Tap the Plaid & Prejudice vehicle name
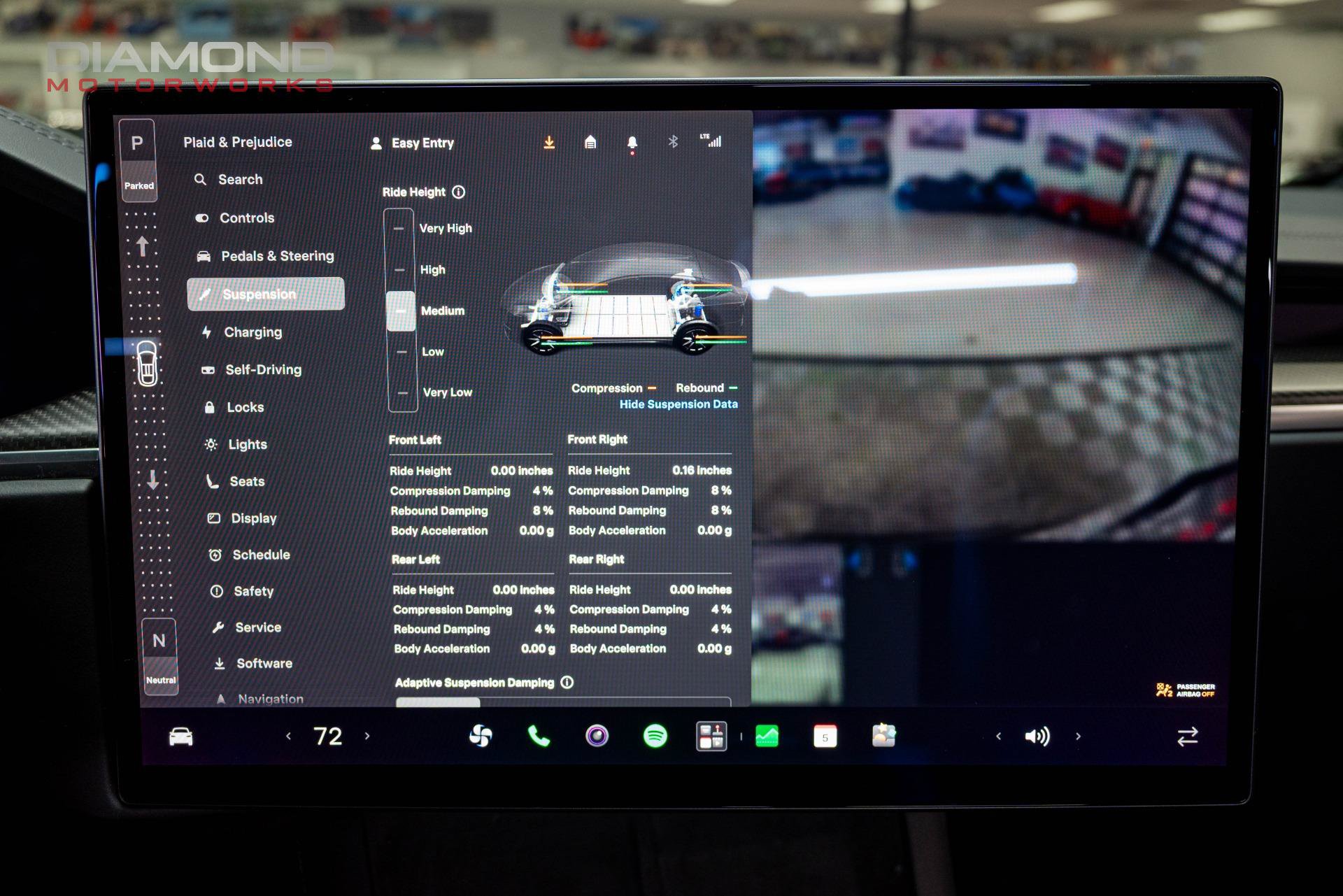This screenshot has width=1343, height=896. point(238,142)
